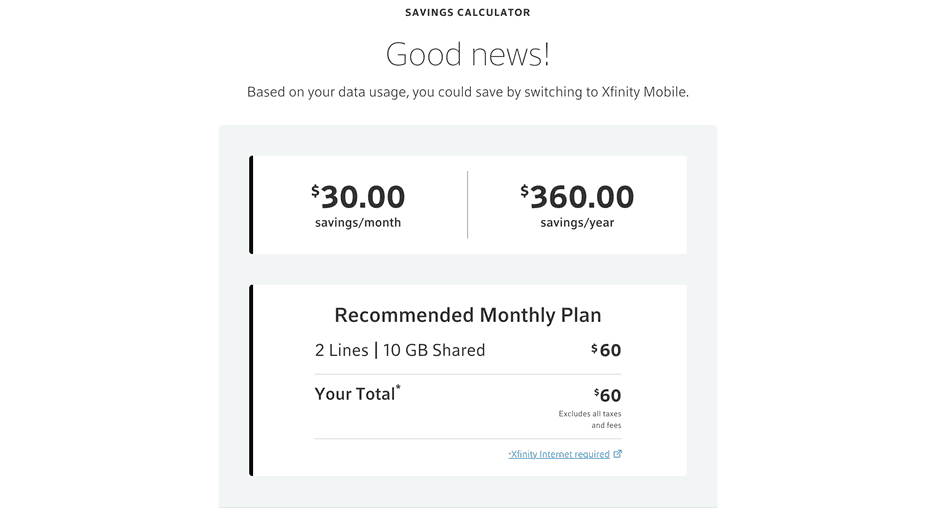The width and height of the screenshot is (936, 508).
Task: Click the SAVINGS CALCULATOR label
Action: point(467,13)
